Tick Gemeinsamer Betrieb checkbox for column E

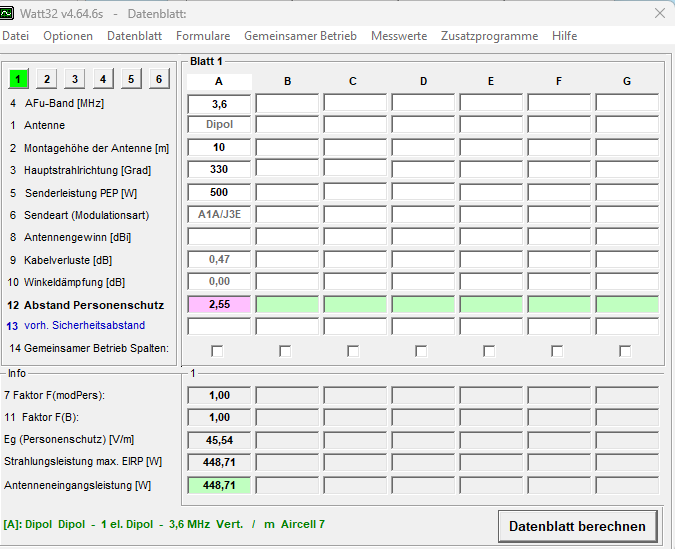tap(489, 351)
